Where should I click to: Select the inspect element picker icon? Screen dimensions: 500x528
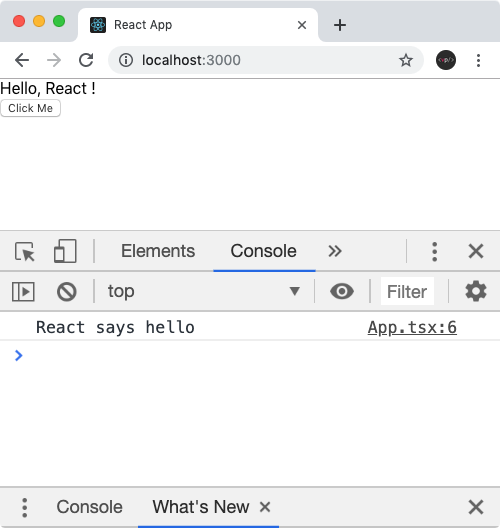coord(25,251)
